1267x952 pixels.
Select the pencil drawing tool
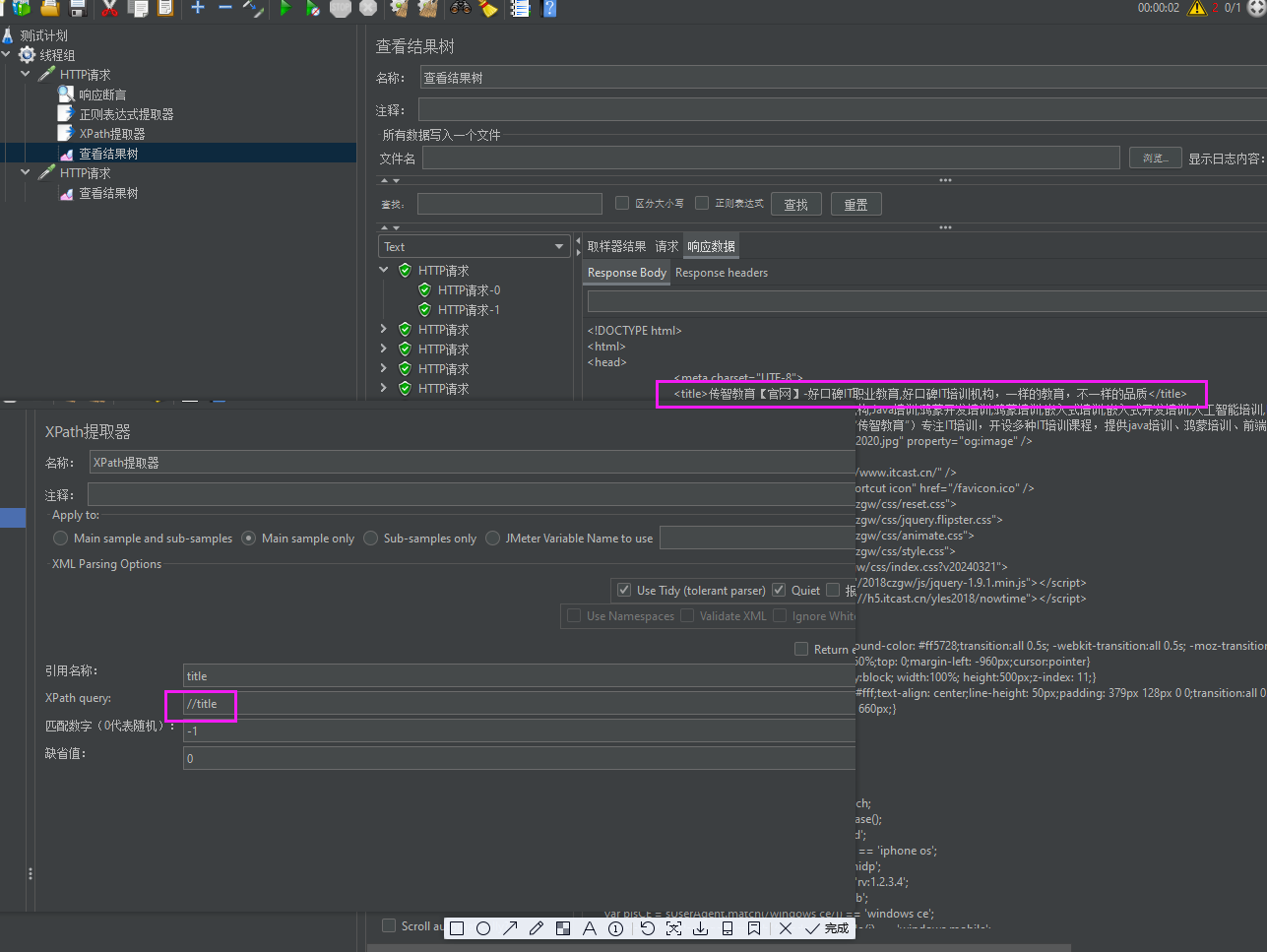537,928
